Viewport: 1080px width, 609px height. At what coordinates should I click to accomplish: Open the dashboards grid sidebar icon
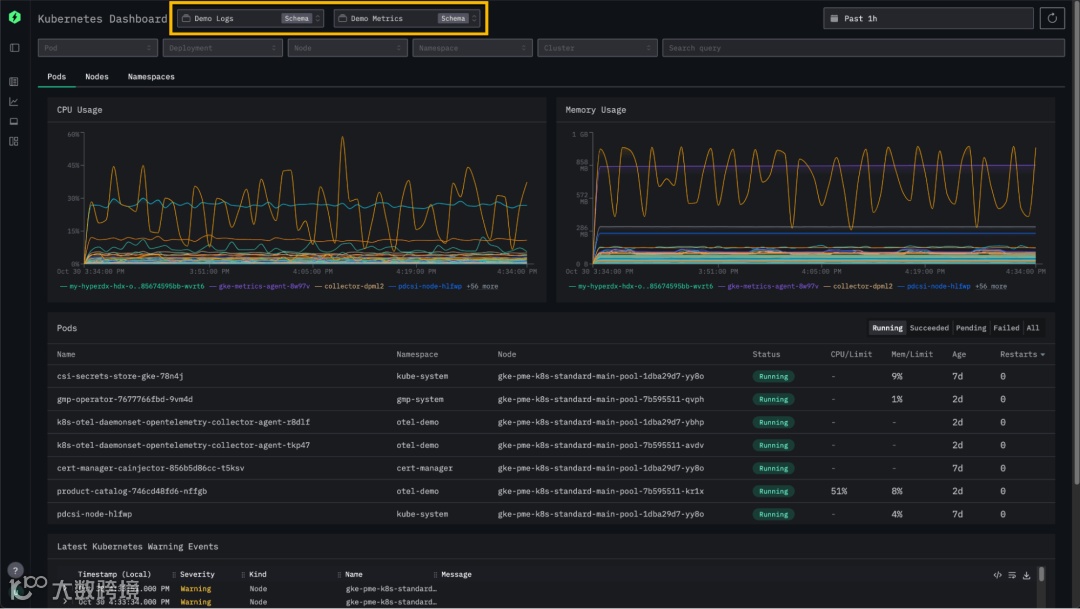click(14, 141)
